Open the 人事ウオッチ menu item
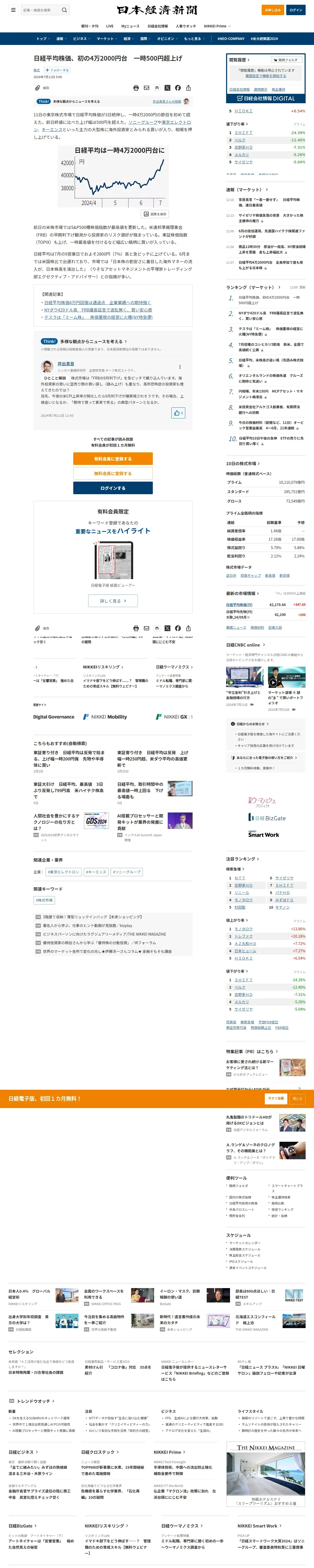 click(186, 26)
